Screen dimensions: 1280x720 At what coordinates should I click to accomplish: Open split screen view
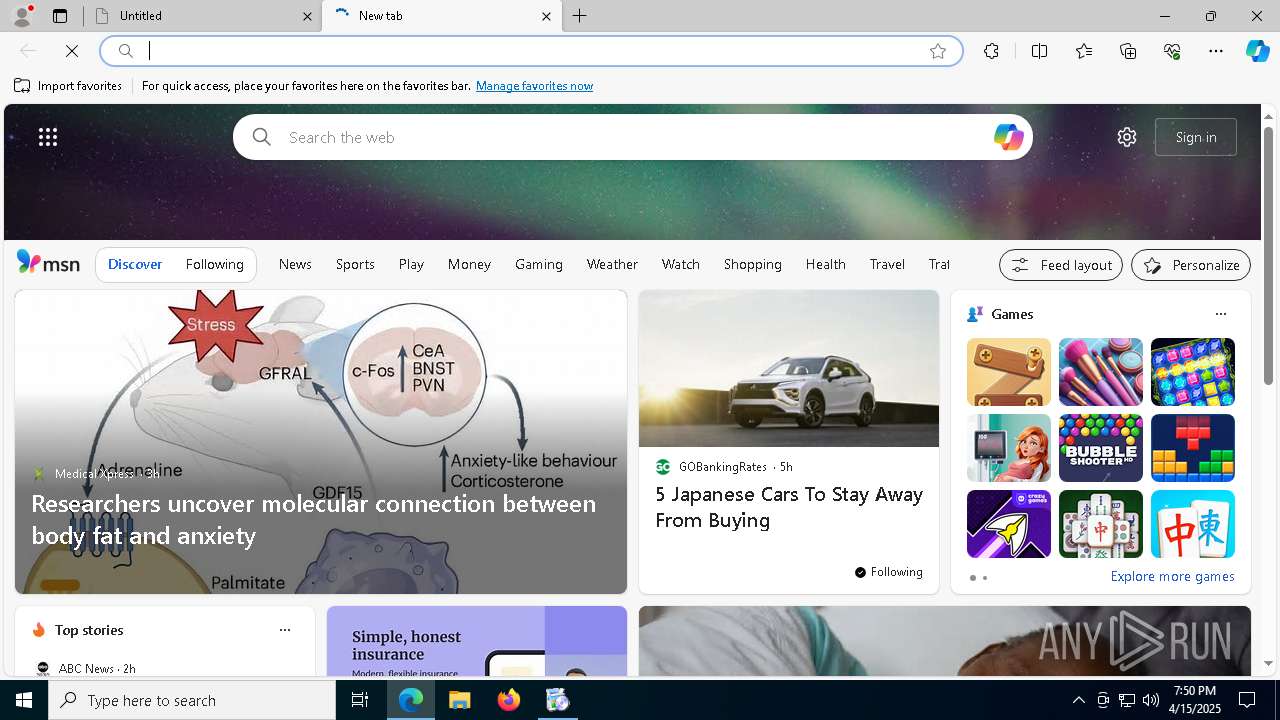tap(1039, 51)
